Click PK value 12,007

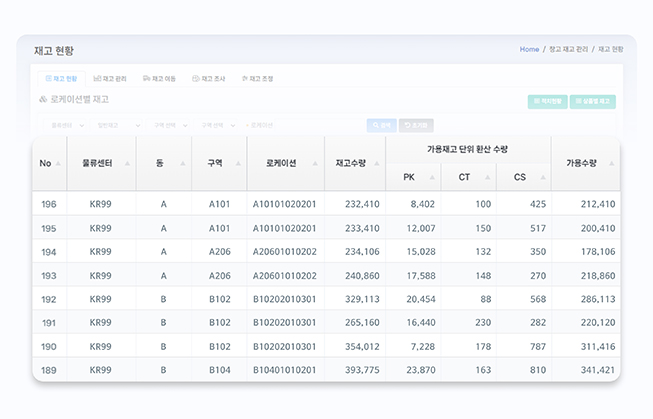(x=421, y=228)
